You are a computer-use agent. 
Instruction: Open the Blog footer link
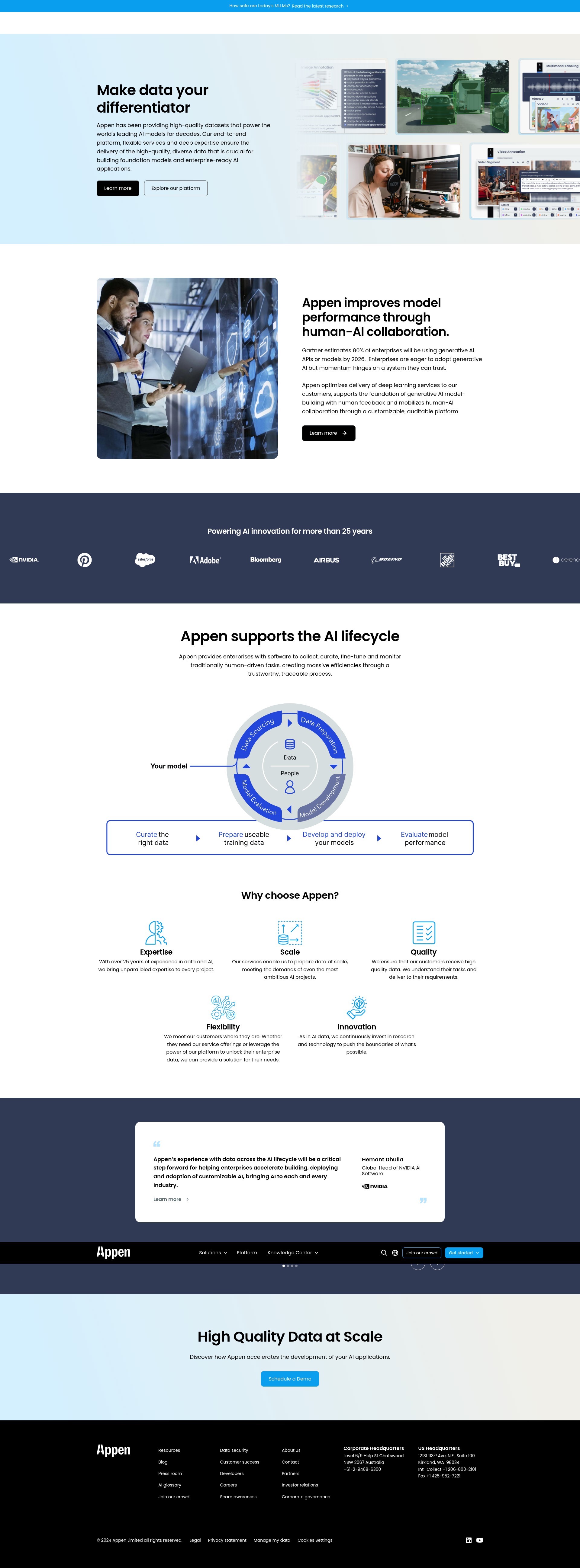(163, 1461)
